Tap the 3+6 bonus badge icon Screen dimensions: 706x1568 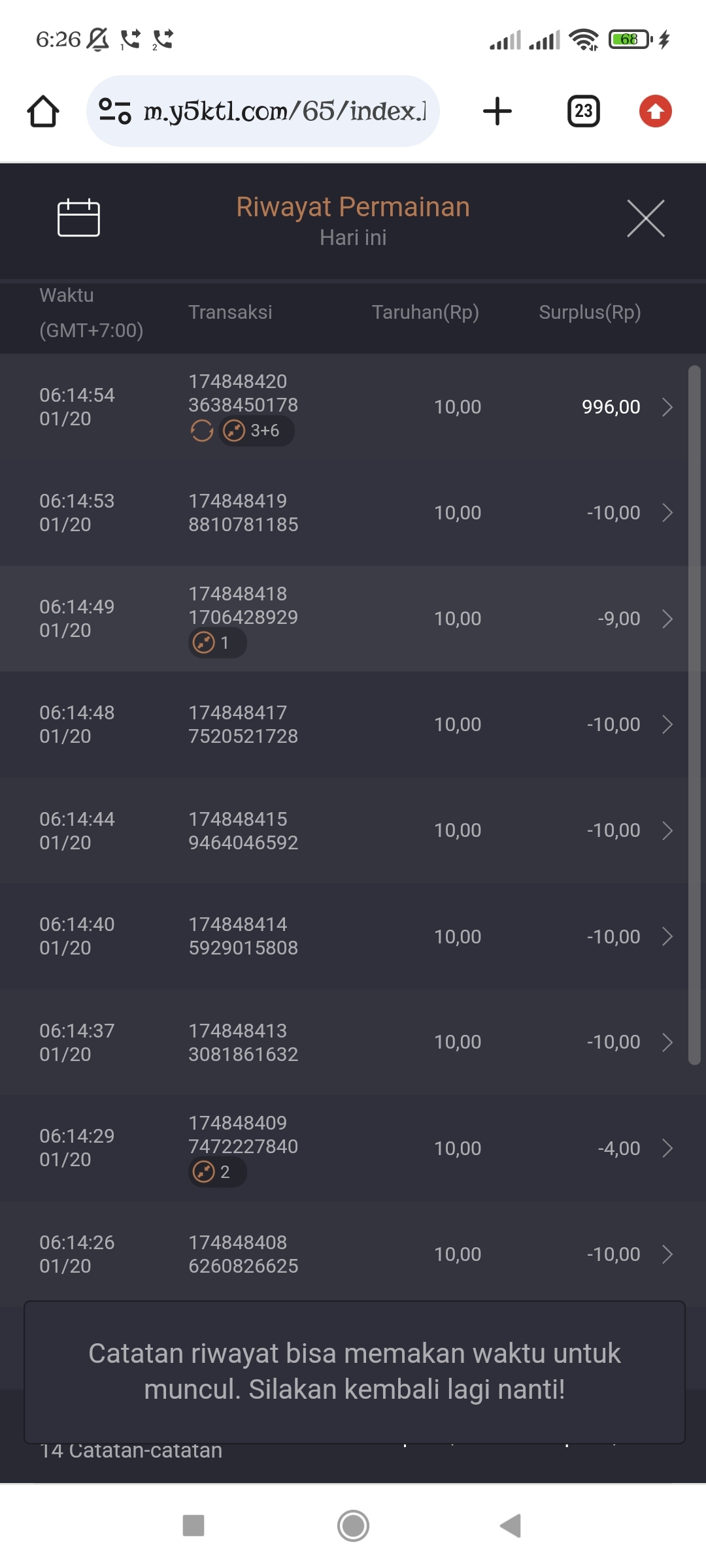click(256, 431)
